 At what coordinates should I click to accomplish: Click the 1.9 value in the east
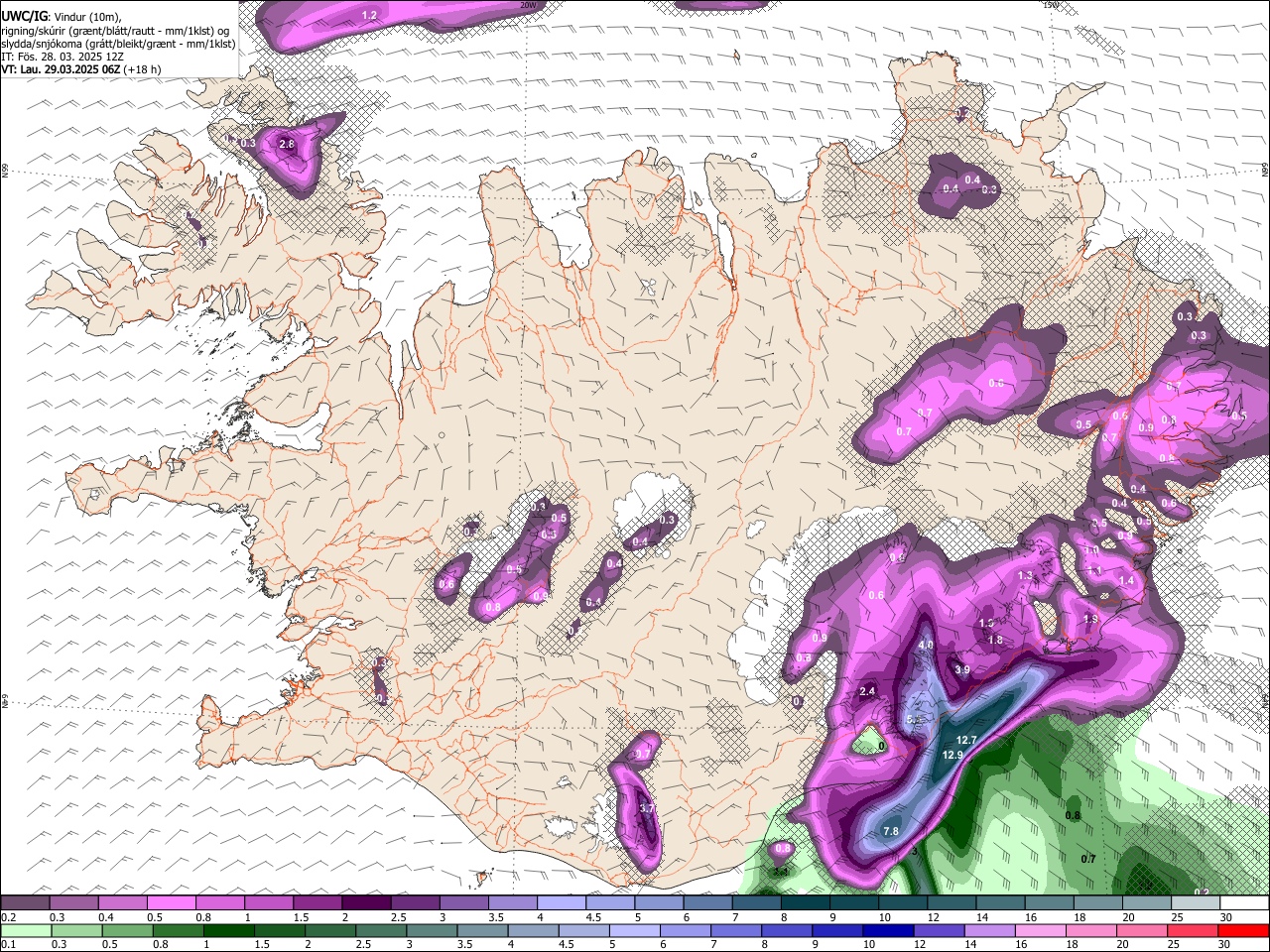[1090, 619]
